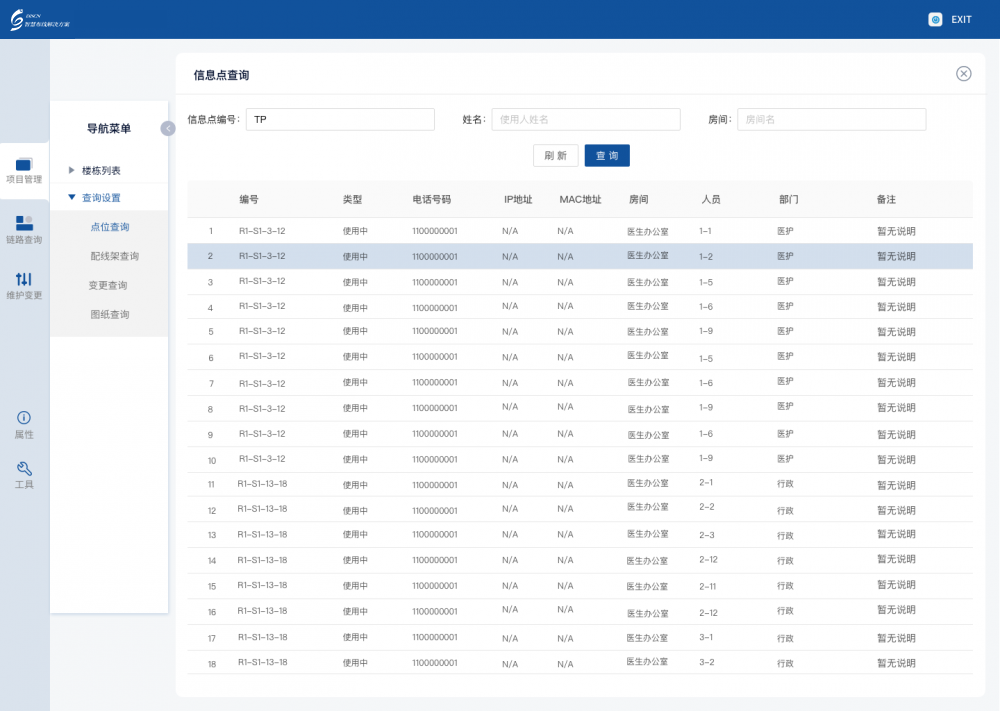
Task: Click the 类型 column header
Action: [352, 200]
